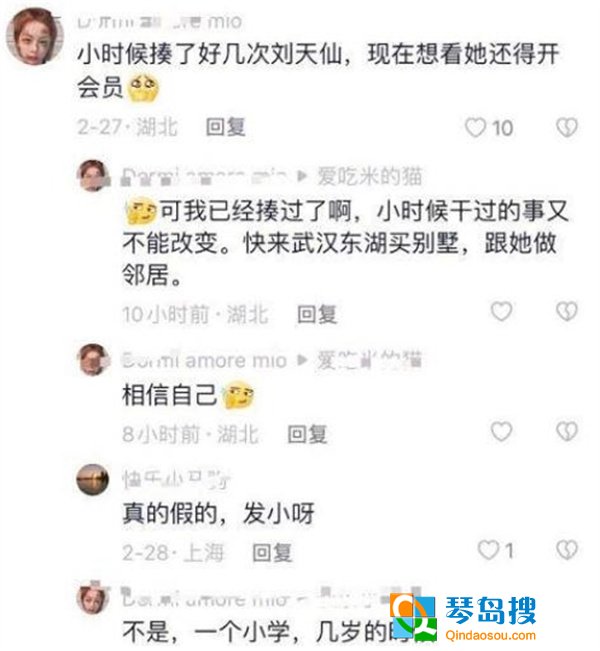Dislike the 真的假的 comment from 上海
The width and height of the screenshot is (600, 651).
567,550
